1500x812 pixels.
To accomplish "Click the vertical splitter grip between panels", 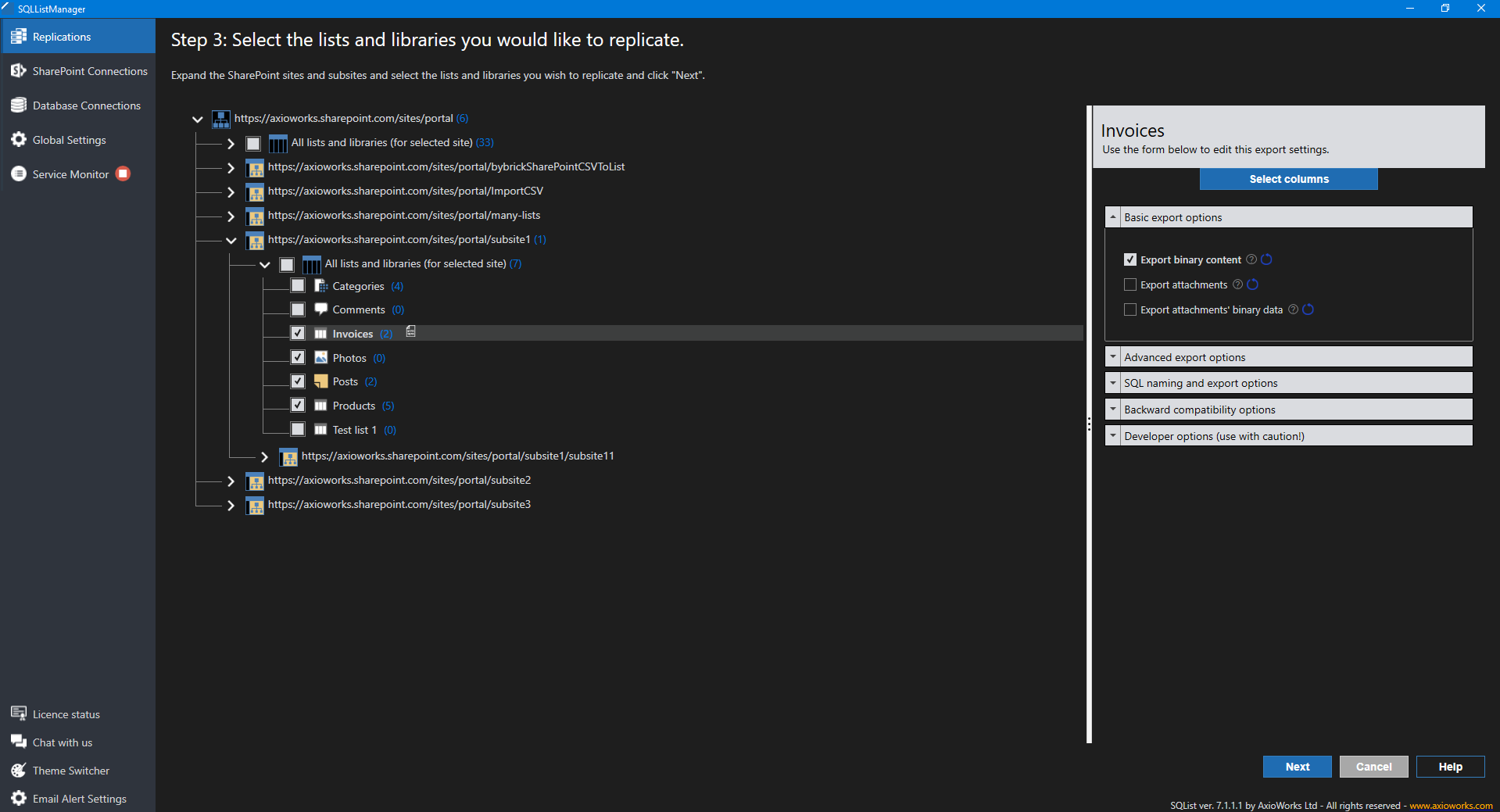I will coord(1088,424).
